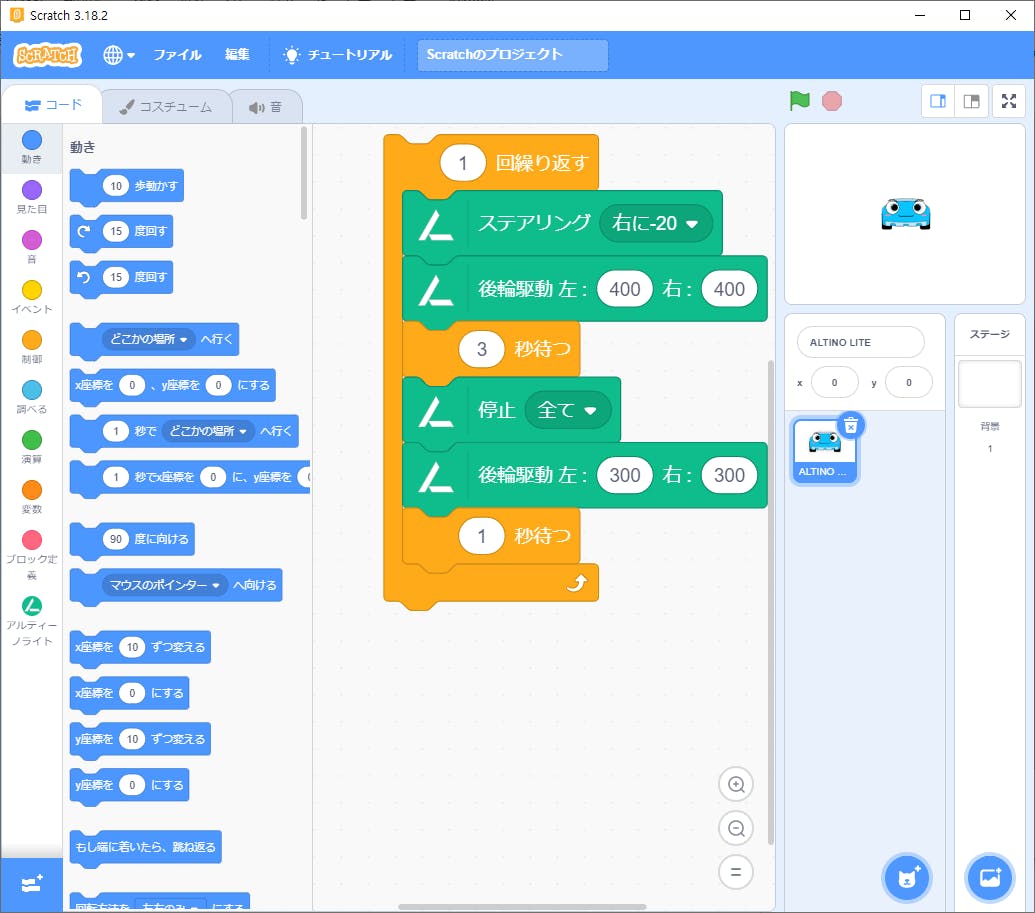The image size is (1035, 913).
Task: Switch to small stage layout
Action: click(x=938, y=101)
